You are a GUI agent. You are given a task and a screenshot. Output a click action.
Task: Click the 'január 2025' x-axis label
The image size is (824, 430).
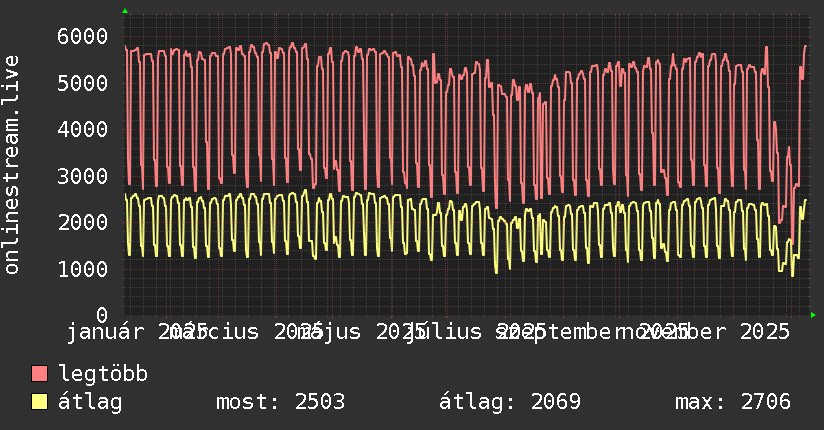[x=138, y=332]
